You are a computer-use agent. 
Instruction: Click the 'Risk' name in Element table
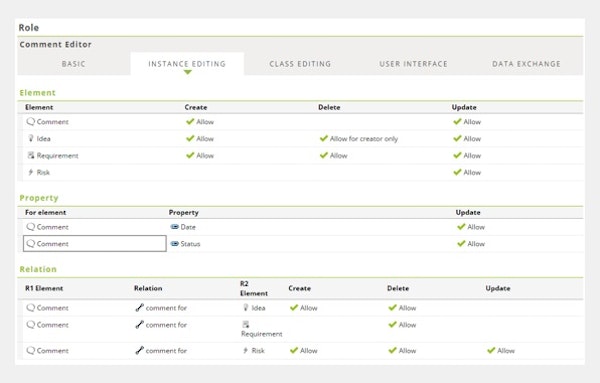pos(43,172)
